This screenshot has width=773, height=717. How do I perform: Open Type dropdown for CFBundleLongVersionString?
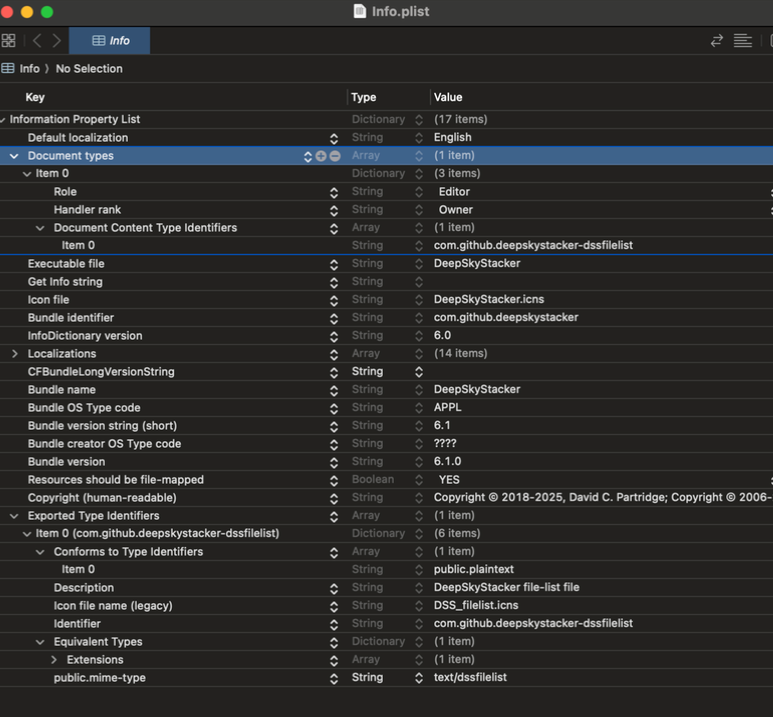tap(419, 372)
